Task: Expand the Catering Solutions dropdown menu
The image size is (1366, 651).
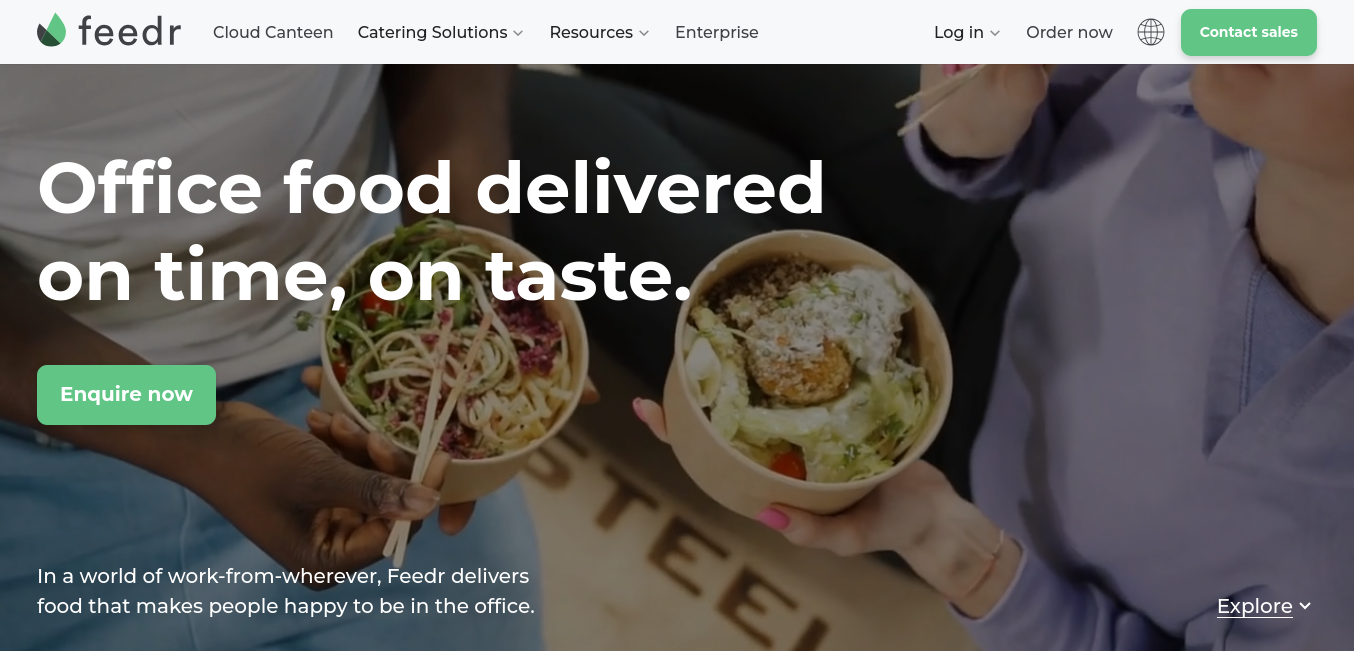Action: coord(440,32)
